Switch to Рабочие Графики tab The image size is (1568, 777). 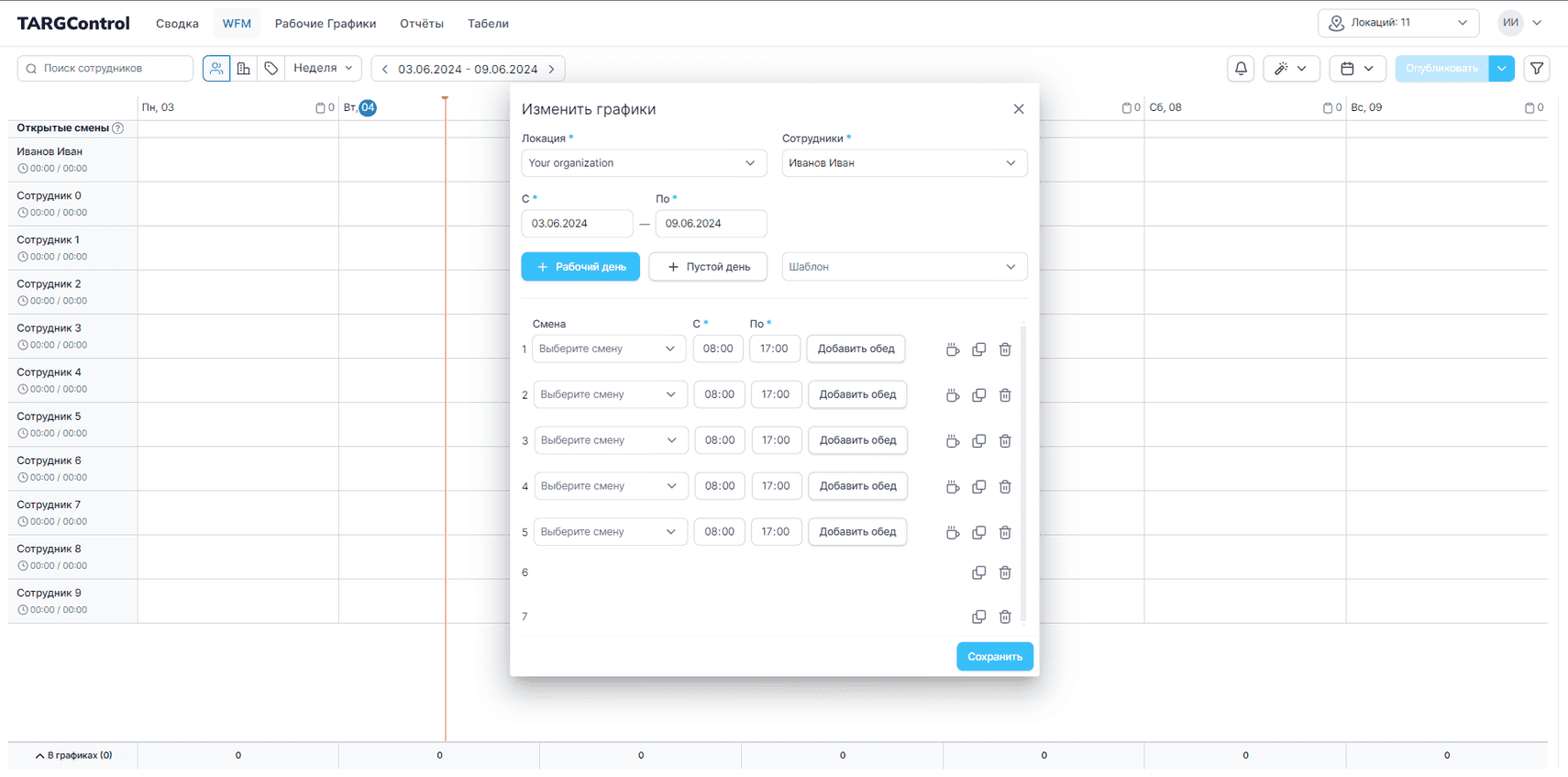pos(326,24)
